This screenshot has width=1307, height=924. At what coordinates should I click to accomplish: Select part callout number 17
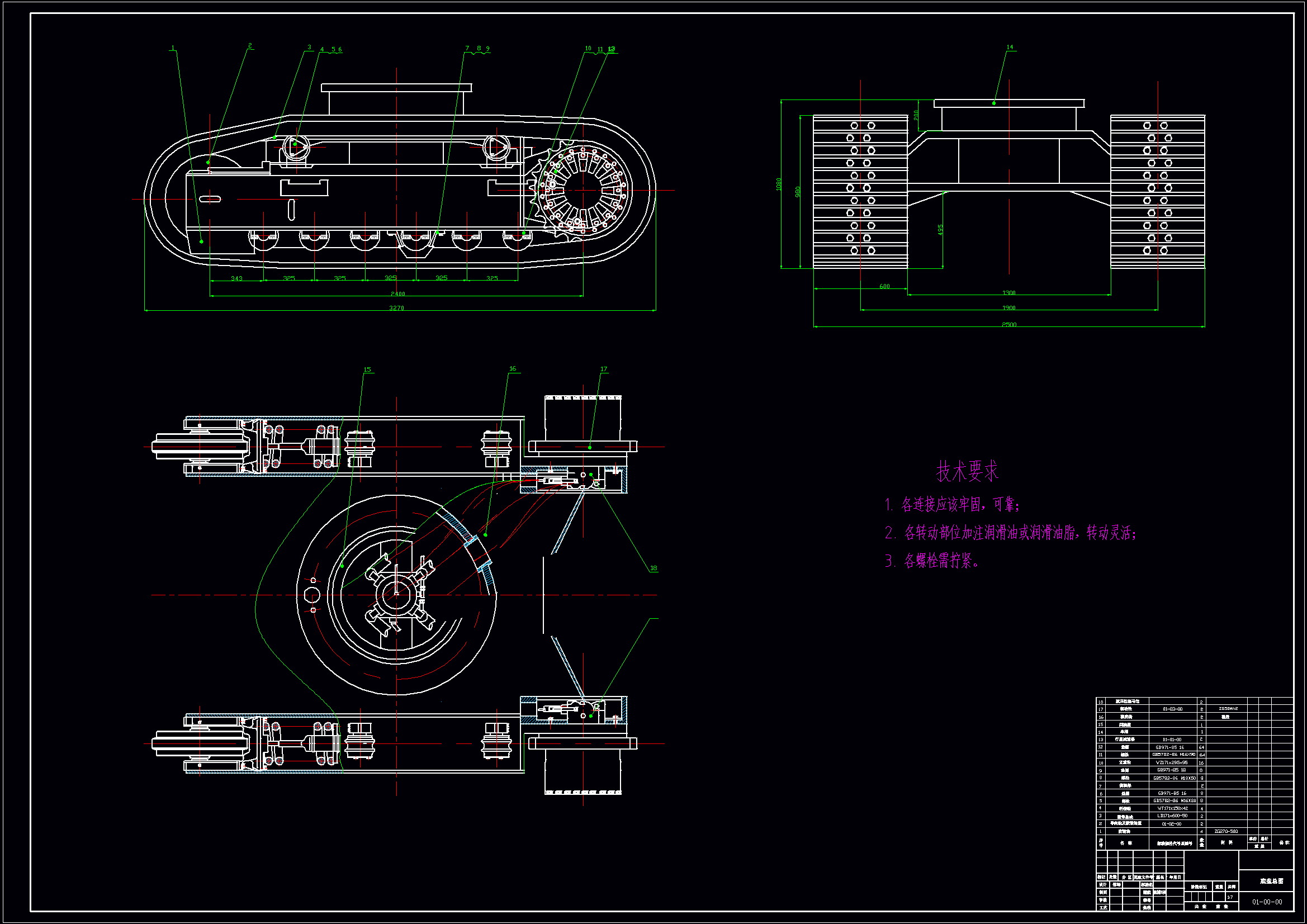click(x=603, y=369)
